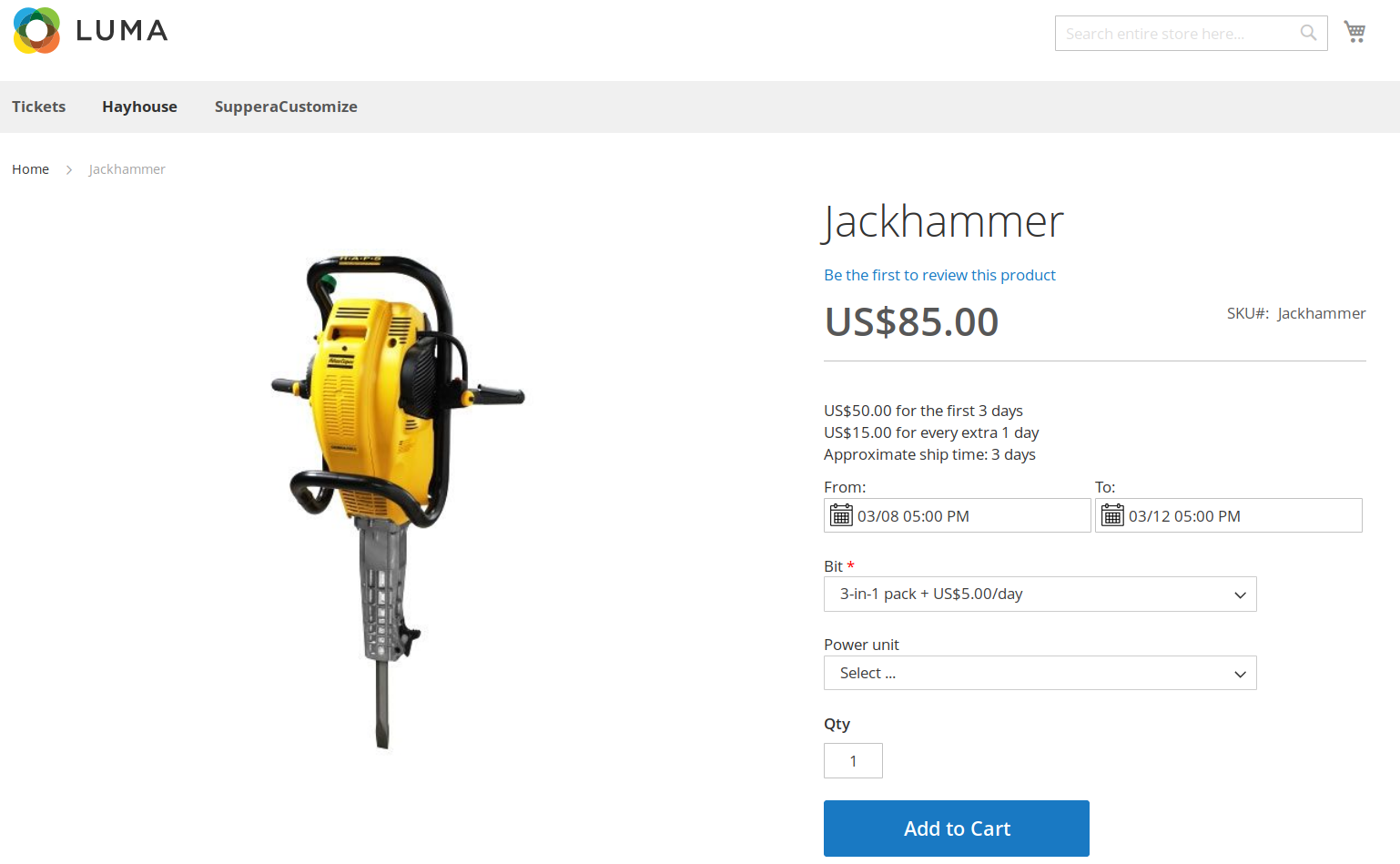Expand the Power unit dropdown
Screen dimensions: 1400x864
point(1040,673)
